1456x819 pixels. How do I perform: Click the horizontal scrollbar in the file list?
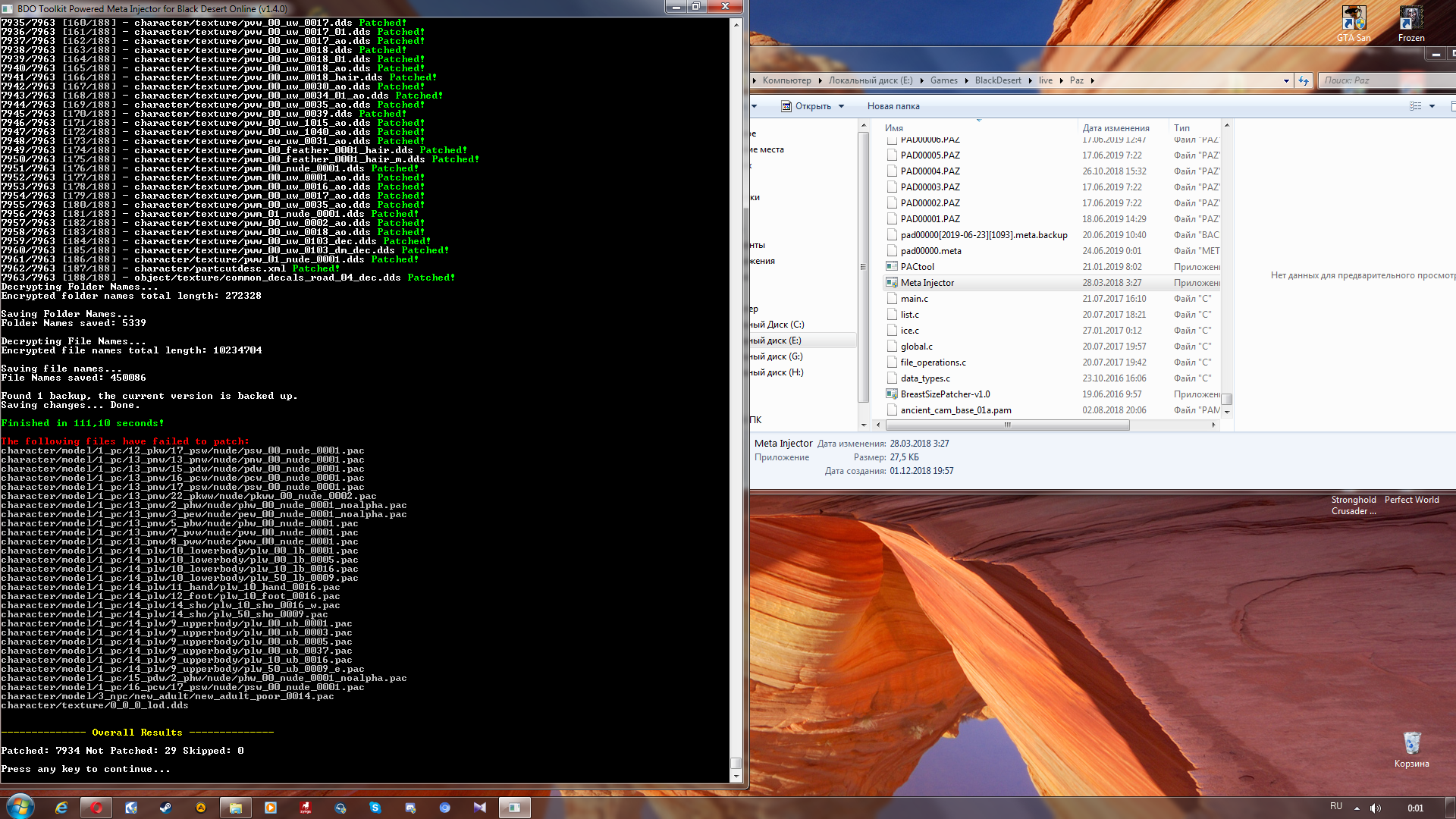pyautogui.click(x=1009, y=425)
